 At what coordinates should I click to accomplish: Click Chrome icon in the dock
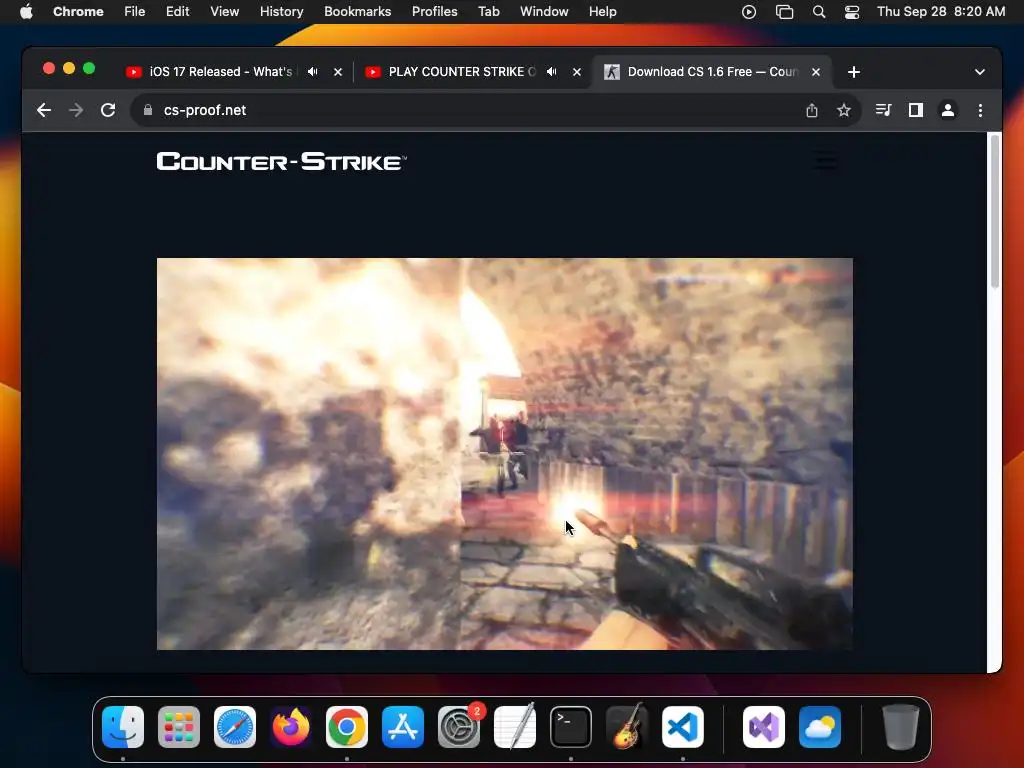click(347, 727)
